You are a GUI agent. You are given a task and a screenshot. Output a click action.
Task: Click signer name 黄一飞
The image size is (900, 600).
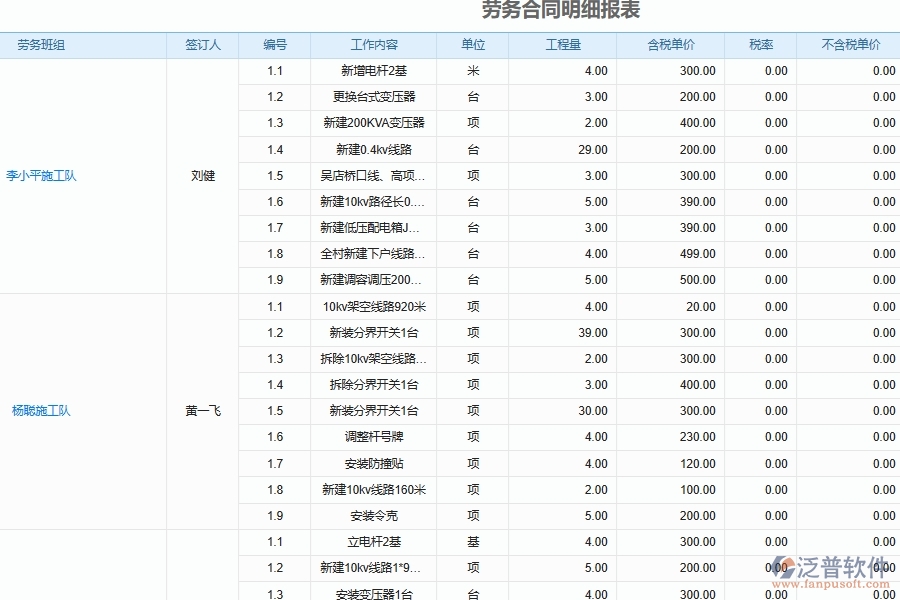[203, 410]
